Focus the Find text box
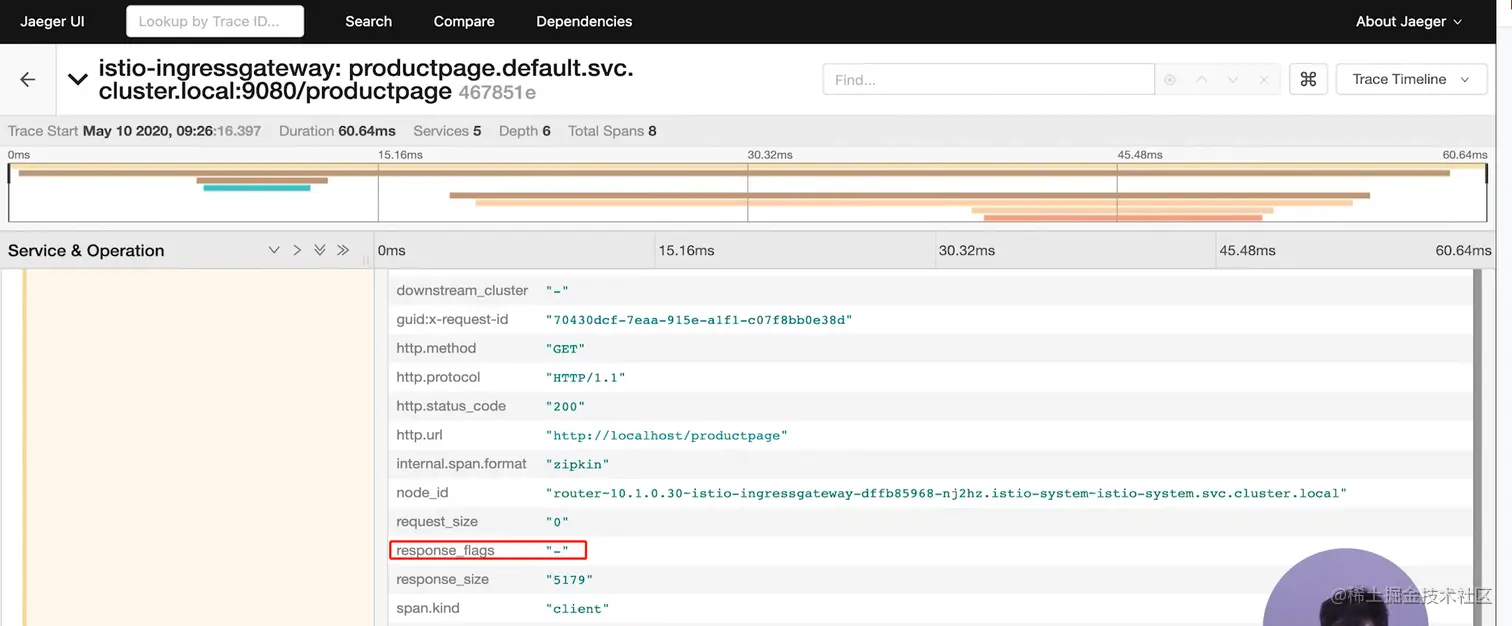 (x=988, y=80)
